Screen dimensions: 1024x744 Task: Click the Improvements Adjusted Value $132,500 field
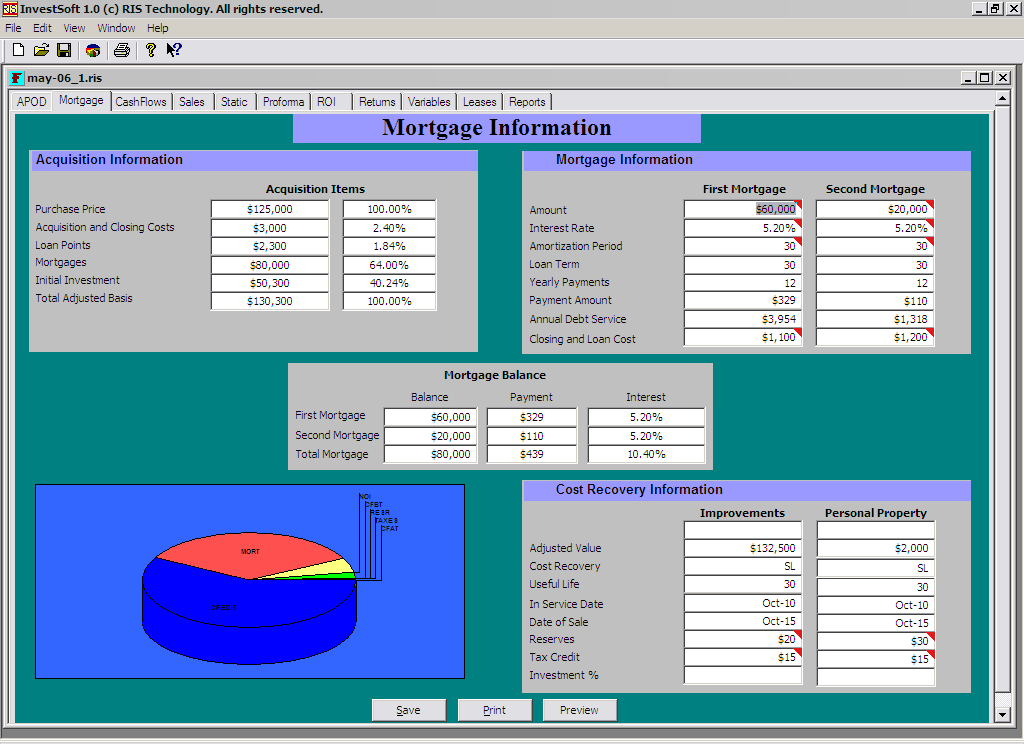pos(743,548)
